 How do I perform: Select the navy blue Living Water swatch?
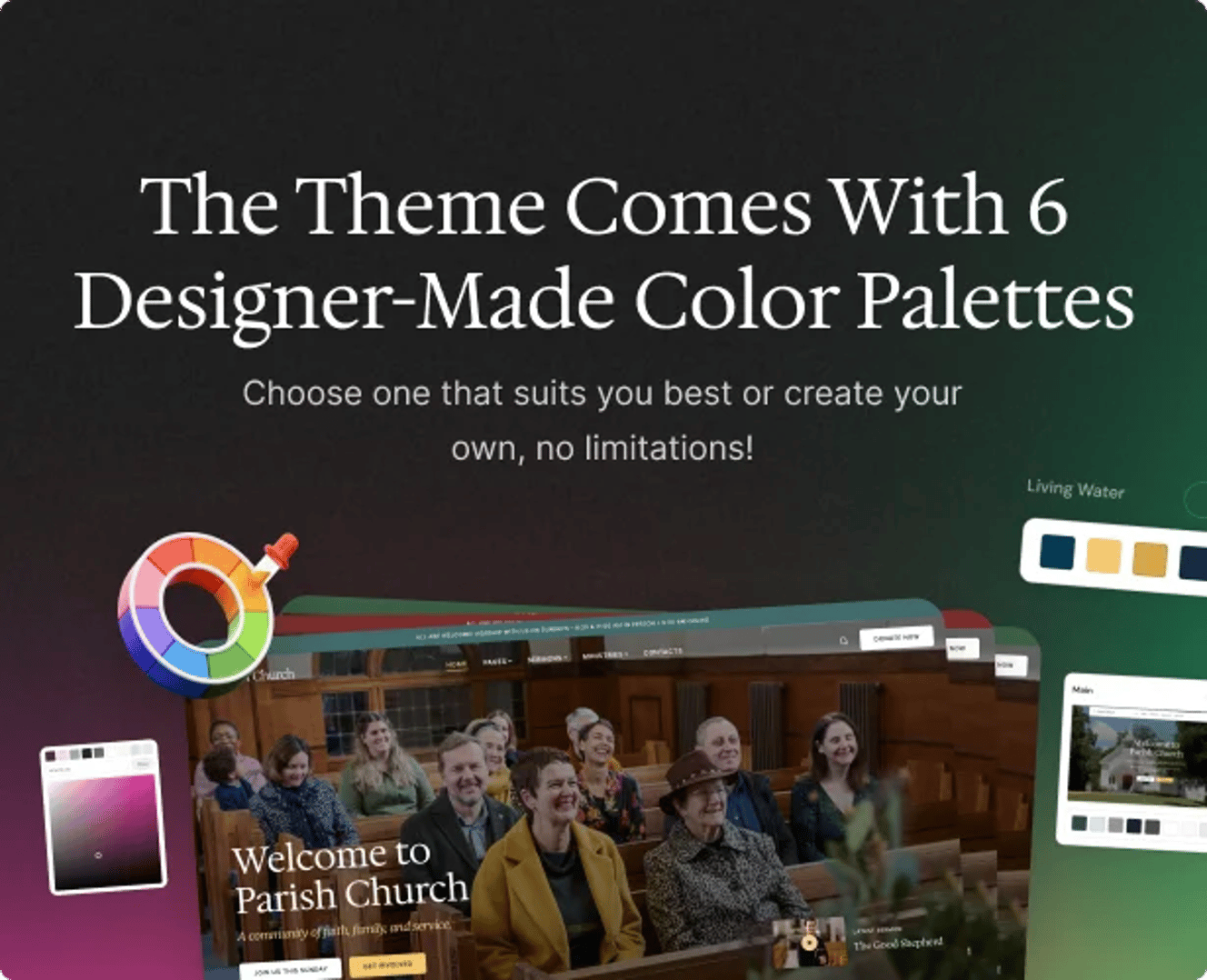pos(1057,552)
